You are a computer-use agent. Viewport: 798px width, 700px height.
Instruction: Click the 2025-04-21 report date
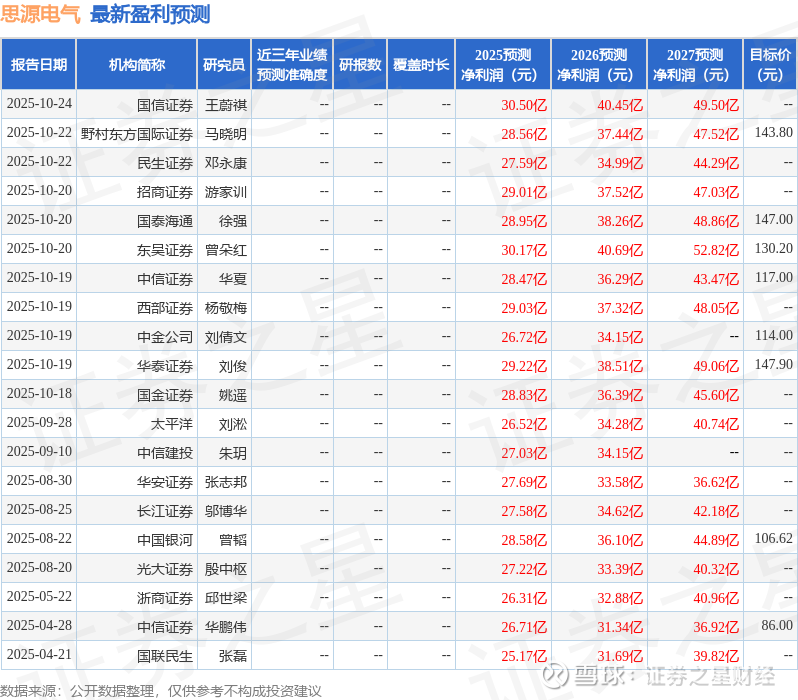(39, 655)
